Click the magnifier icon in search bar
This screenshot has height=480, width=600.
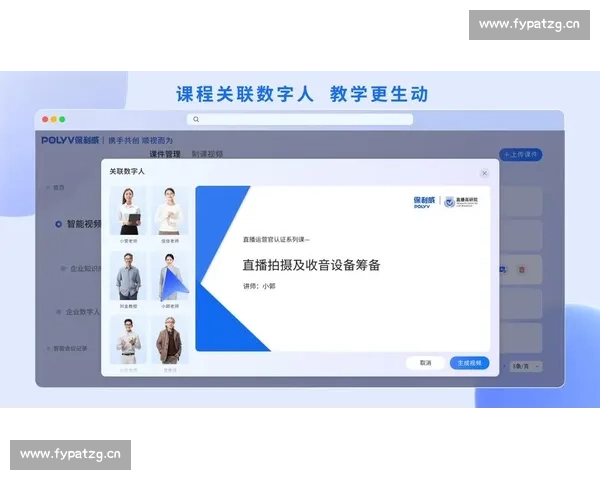click(196, 119)
